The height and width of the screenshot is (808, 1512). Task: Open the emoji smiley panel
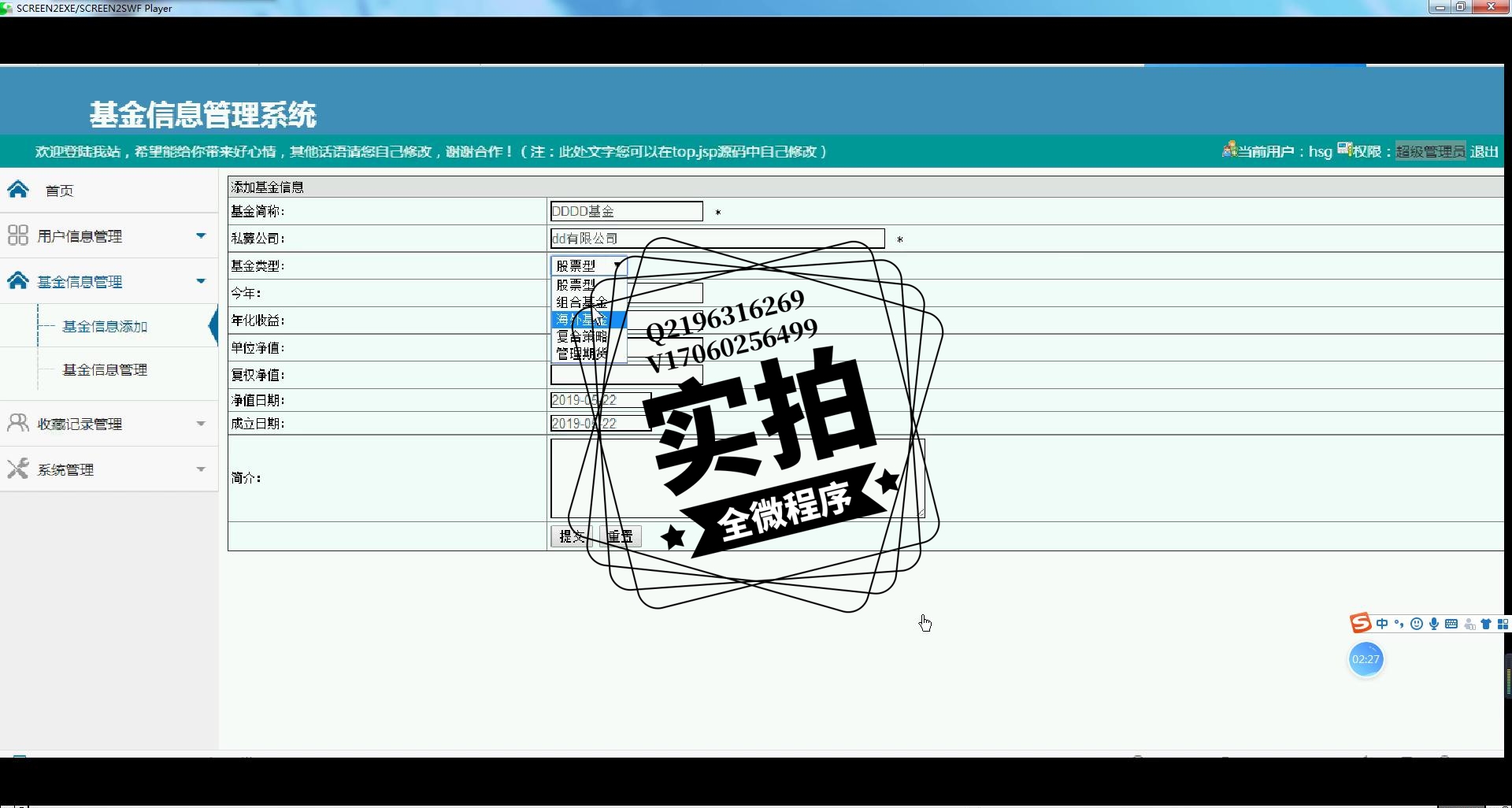click(x=1417, y=624)
